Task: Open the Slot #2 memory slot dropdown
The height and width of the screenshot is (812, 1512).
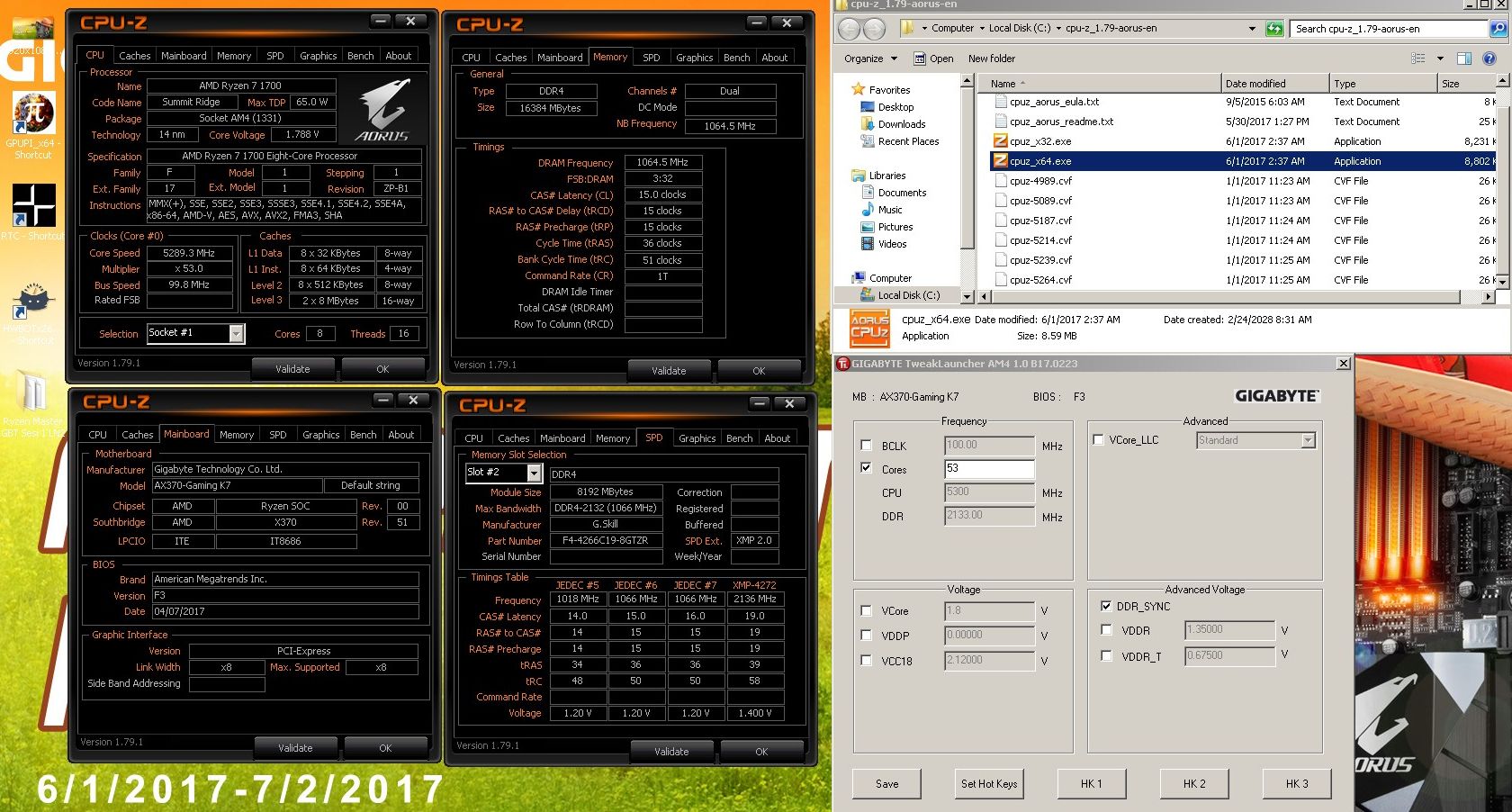Action: click(x=534, y=474)
